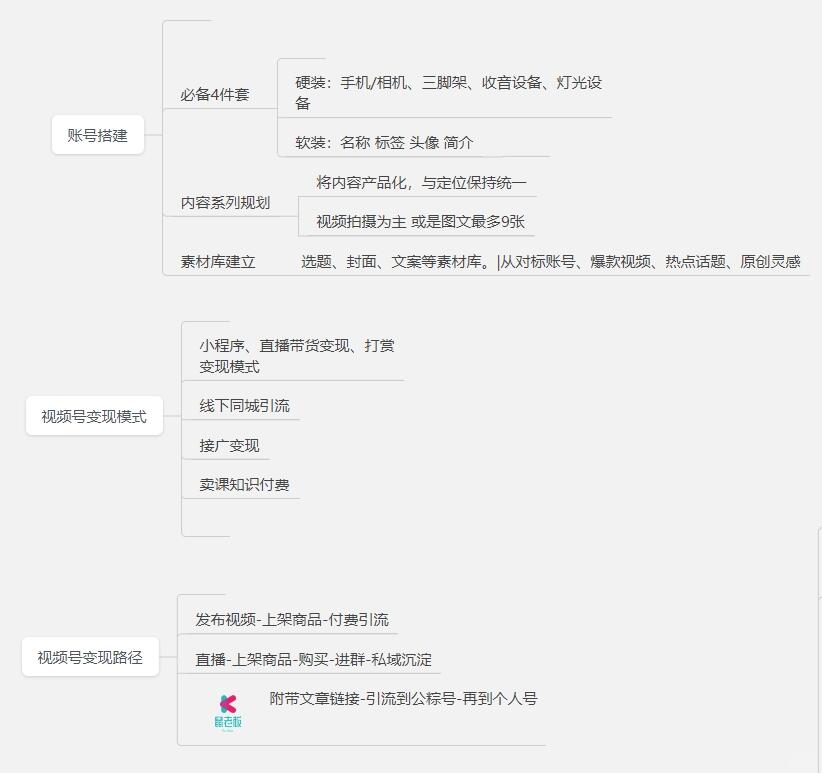Select node 选题、封面、文案等素材库

pyautogui.click(x=551, y=262)
